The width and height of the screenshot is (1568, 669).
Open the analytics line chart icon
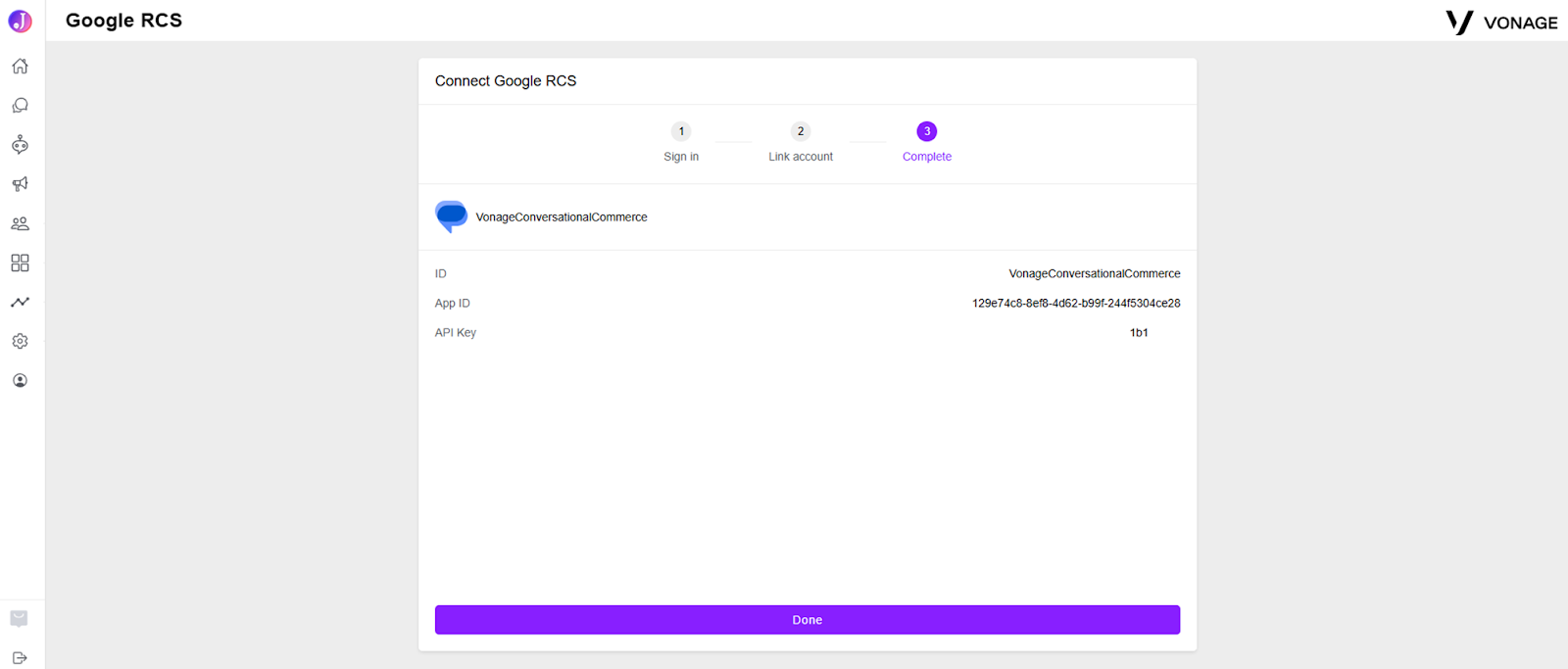coord(20,302)
